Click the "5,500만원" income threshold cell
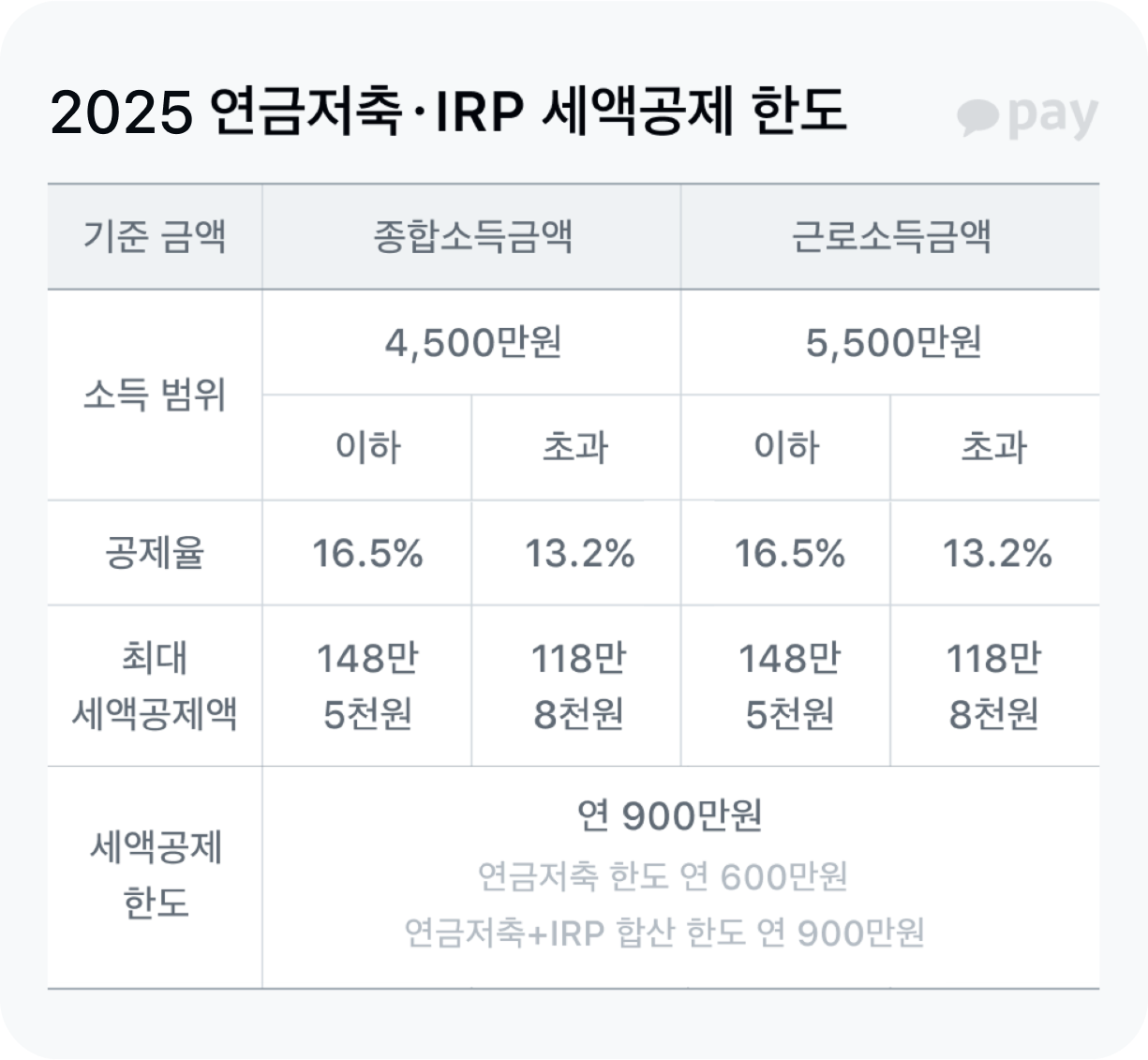The width and height of the screenshot is (1148, 1060). click(x=892, y=342)
